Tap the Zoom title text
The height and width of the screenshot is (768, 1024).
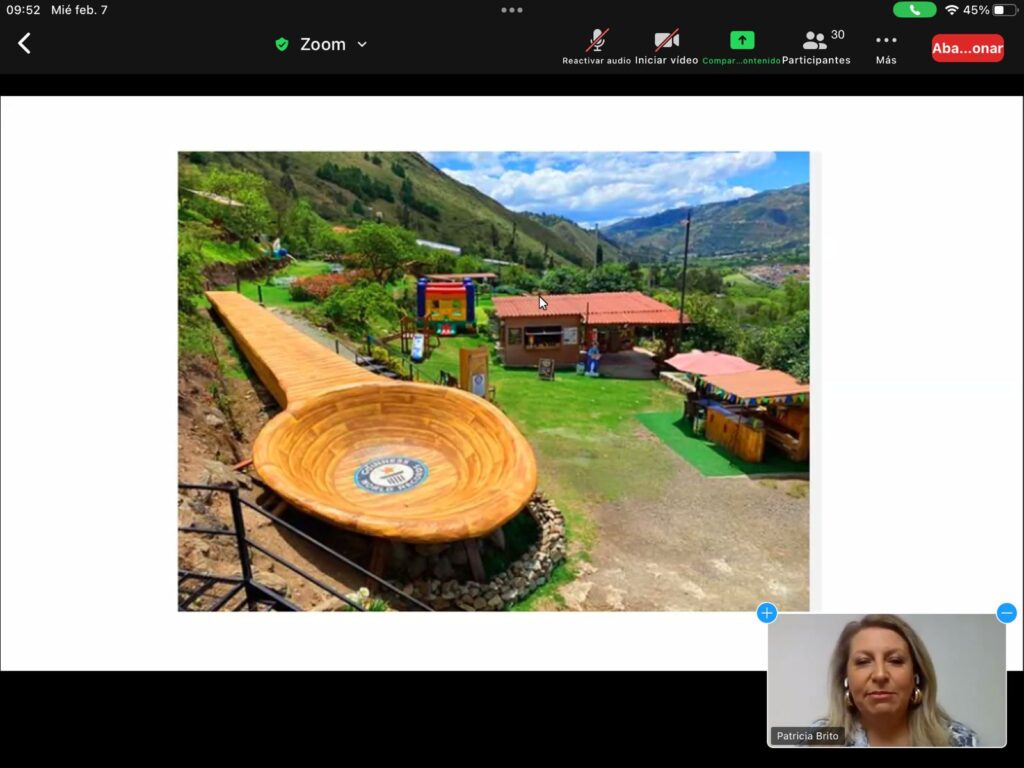(322, 44)
